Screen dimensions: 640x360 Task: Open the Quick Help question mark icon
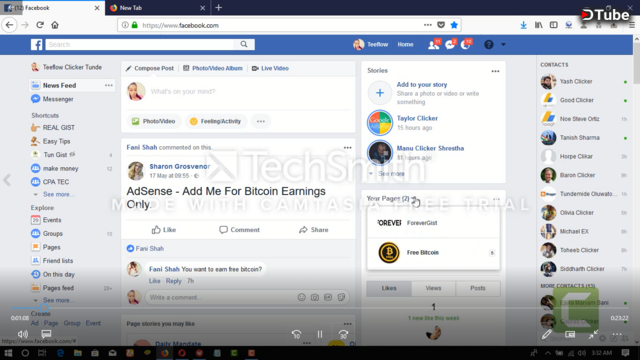489,44
